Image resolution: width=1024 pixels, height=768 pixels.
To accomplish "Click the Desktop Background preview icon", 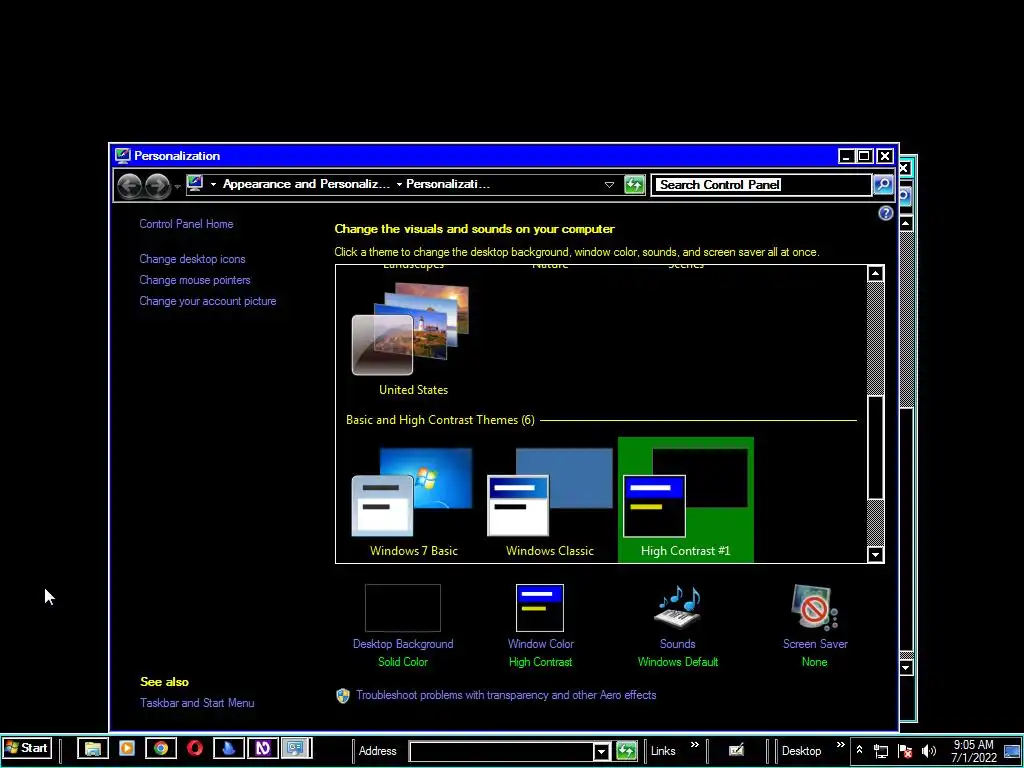I will [x=403, y=608].
